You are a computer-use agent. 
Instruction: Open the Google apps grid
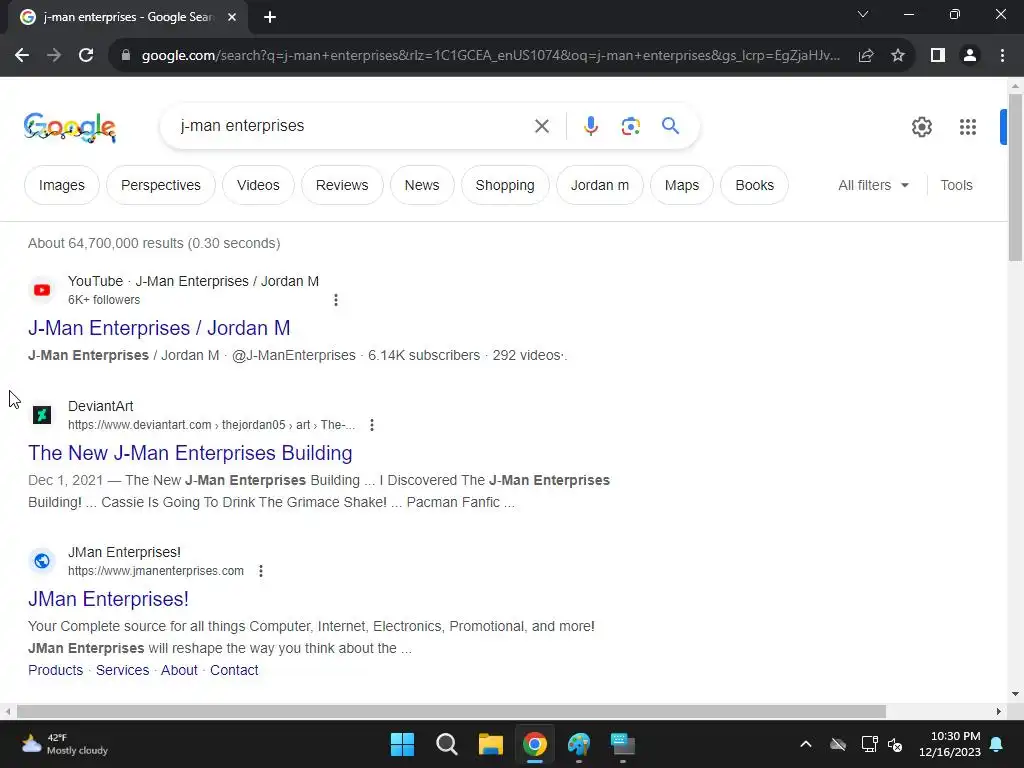[968, 127]
